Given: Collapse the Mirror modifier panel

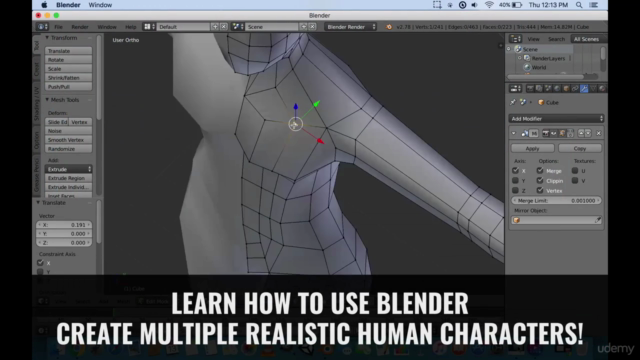Looking at the screenshot, I should 513,133.
